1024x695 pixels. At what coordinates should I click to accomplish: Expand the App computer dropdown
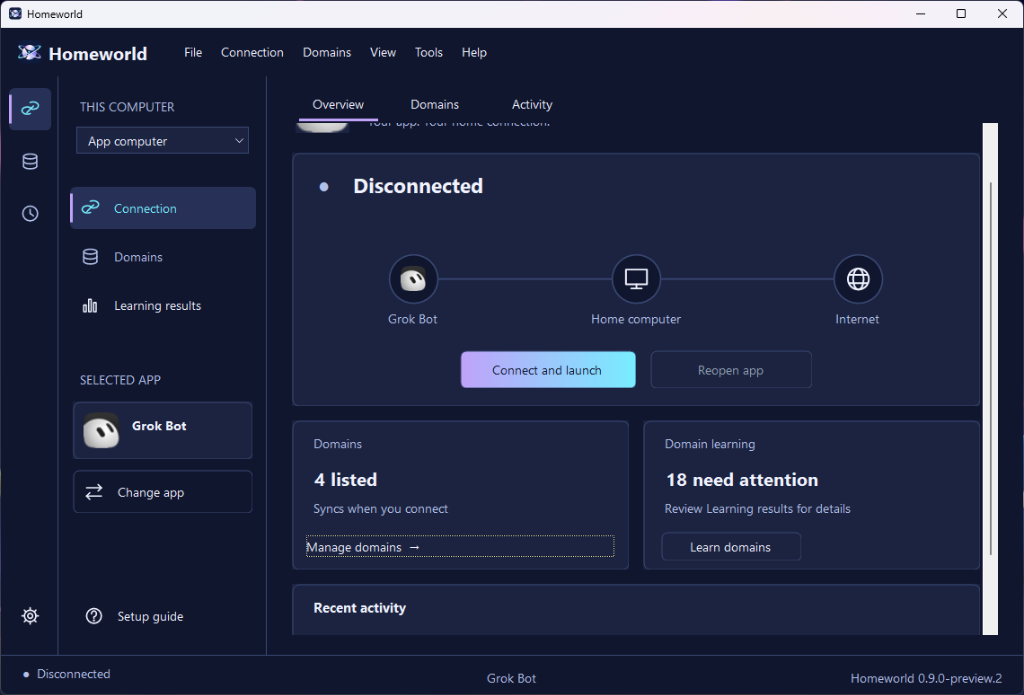(x=163, y=141)
